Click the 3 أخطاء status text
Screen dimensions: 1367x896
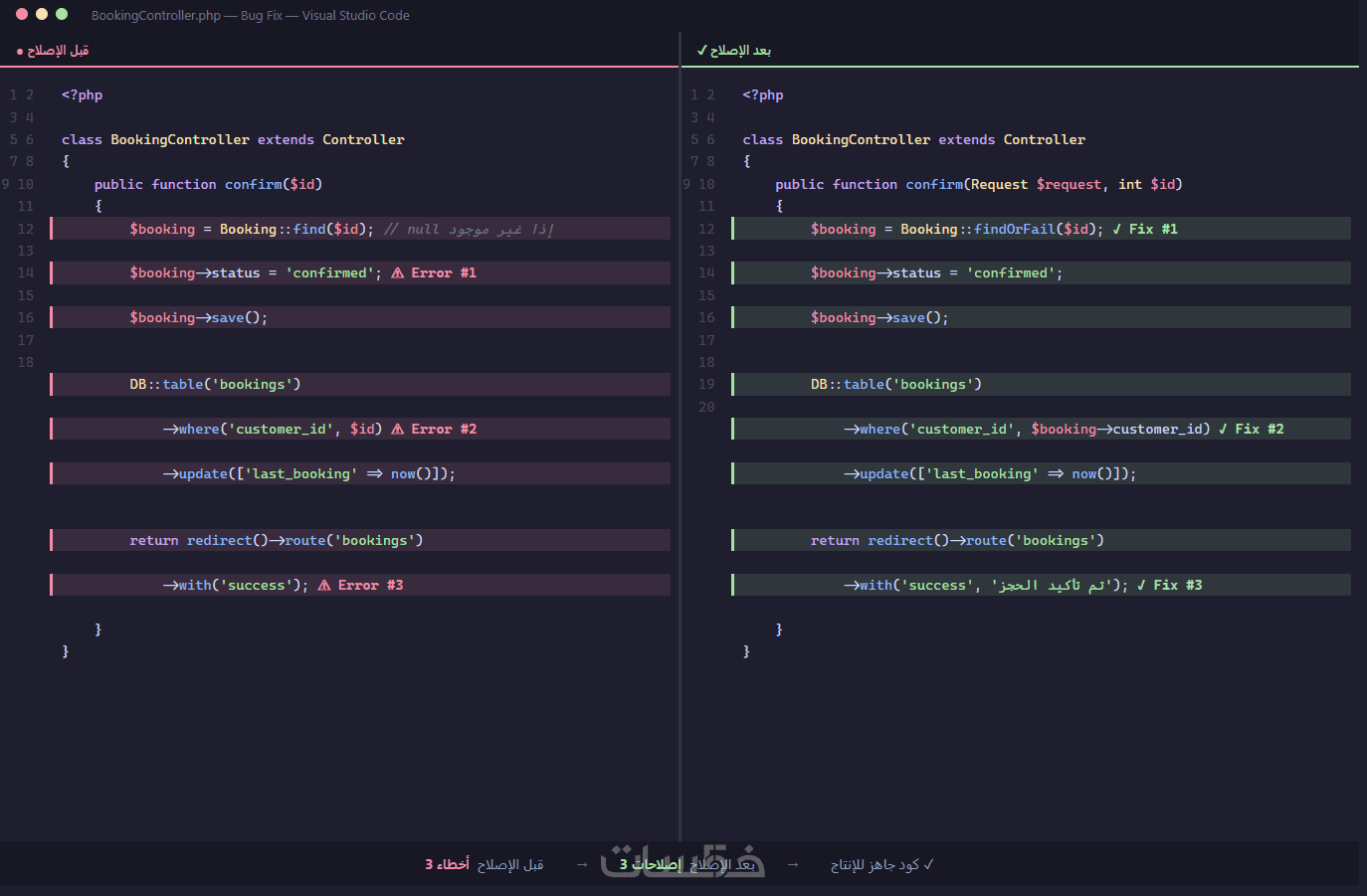(448, 864)
